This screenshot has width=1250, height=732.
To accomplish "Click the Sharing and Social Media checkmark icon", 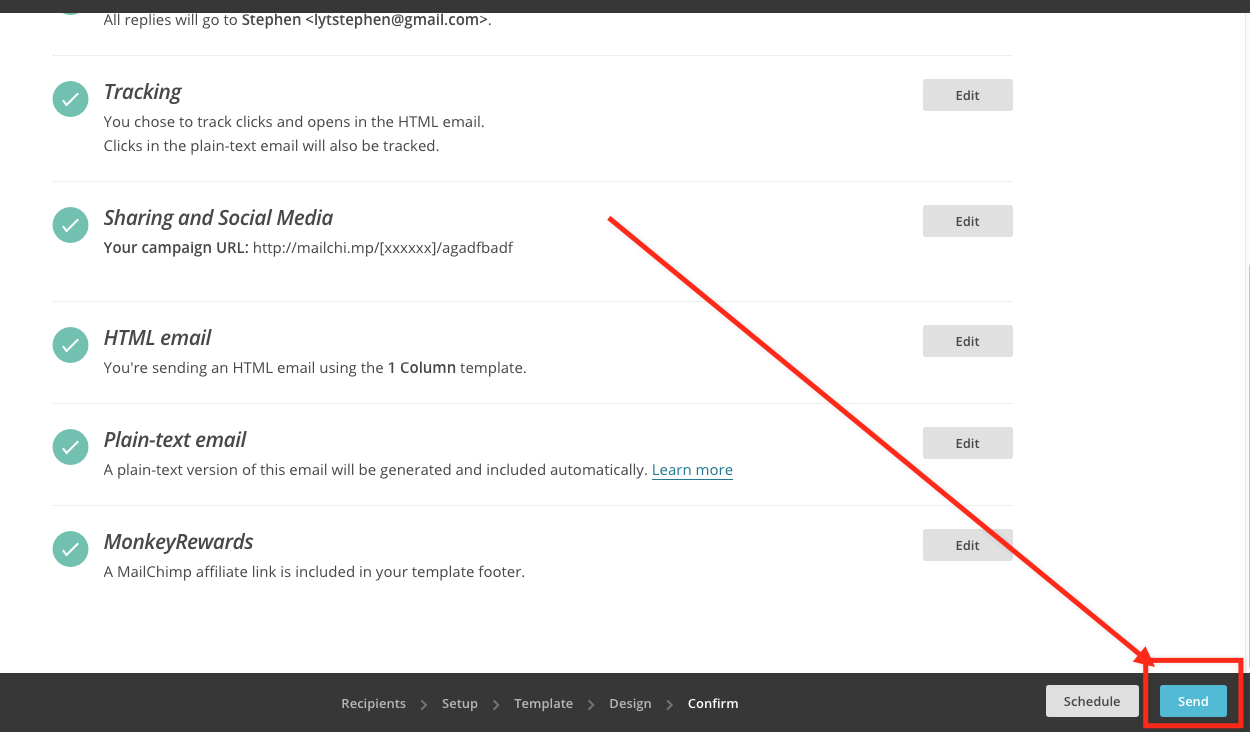I will tap(70, 225).
